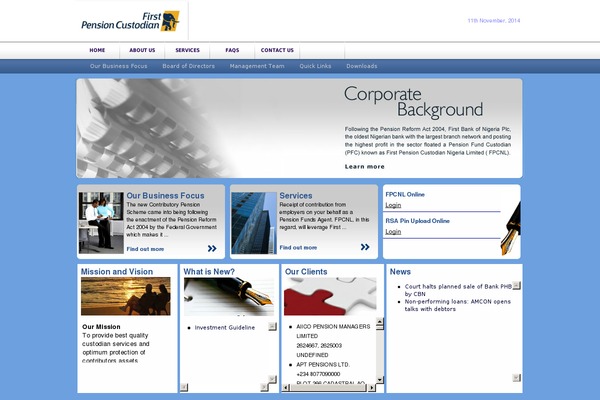Click bottom-left scroll arrow in What is New box
This screenshot has width=600, height=400.
(x=184, y=387)
